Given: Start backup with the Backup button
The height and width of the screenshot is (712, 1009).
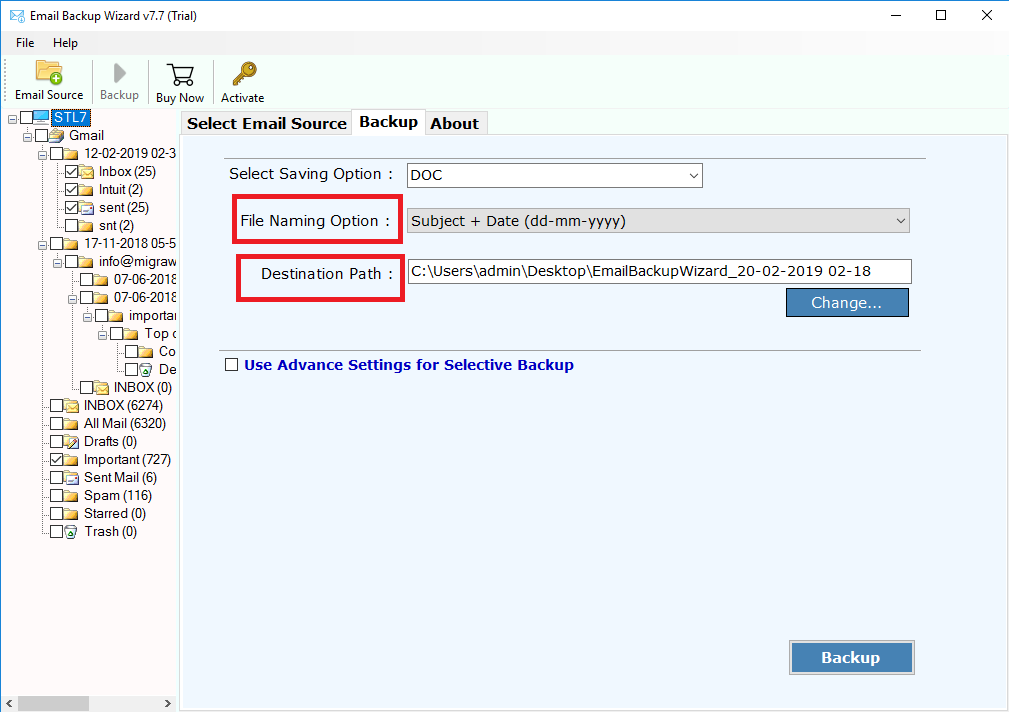Looking at the screenshot, I should (851, 657).
